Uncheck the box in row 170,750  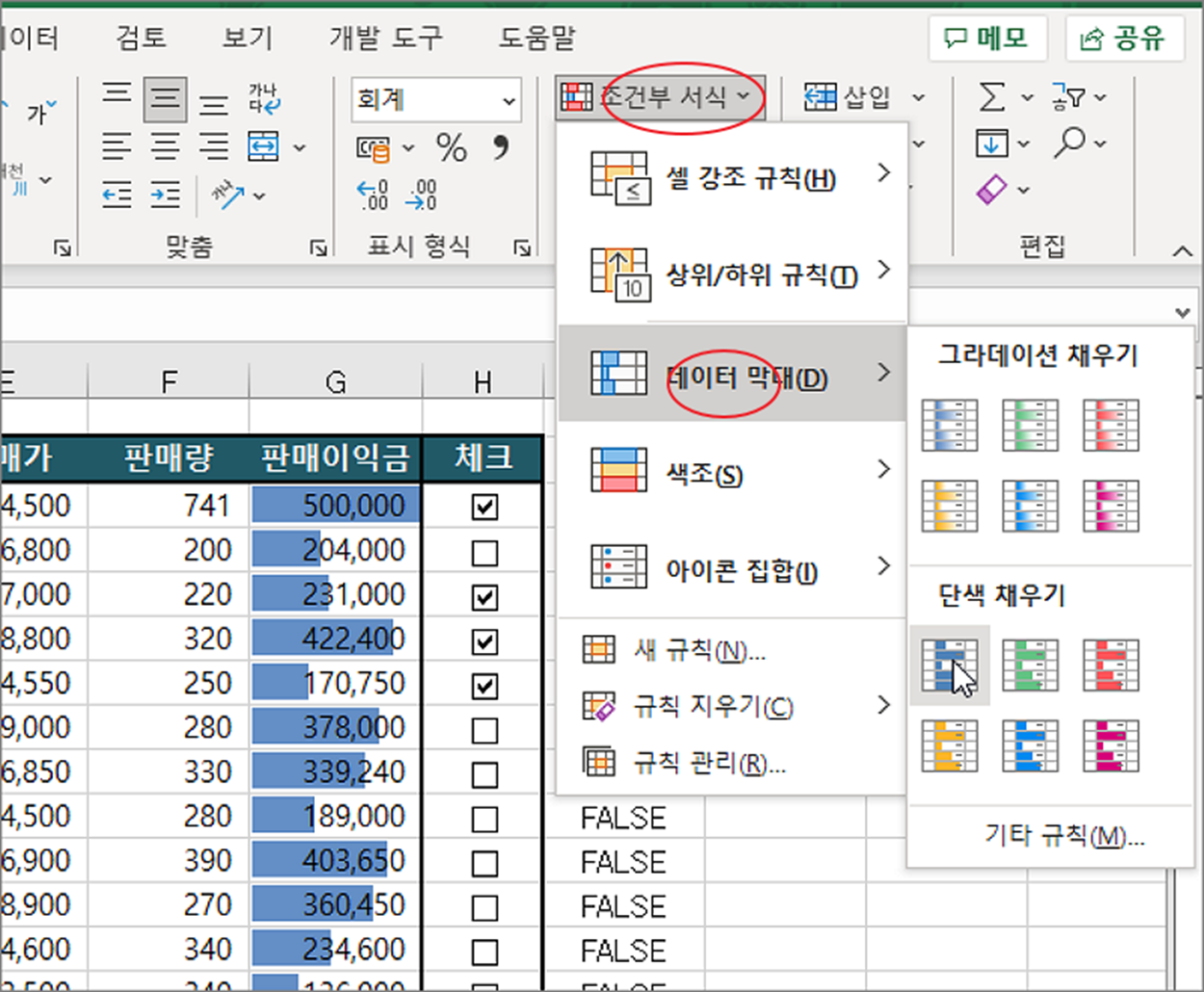484,686
